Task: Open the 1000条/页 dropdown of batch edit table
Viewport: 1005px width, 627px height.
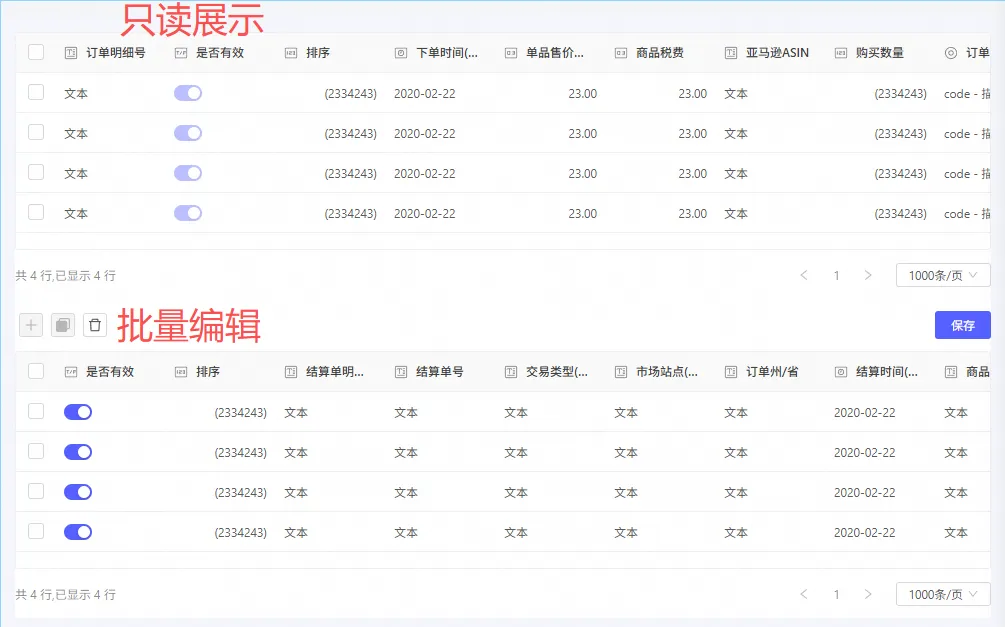Action: point(942,595)
